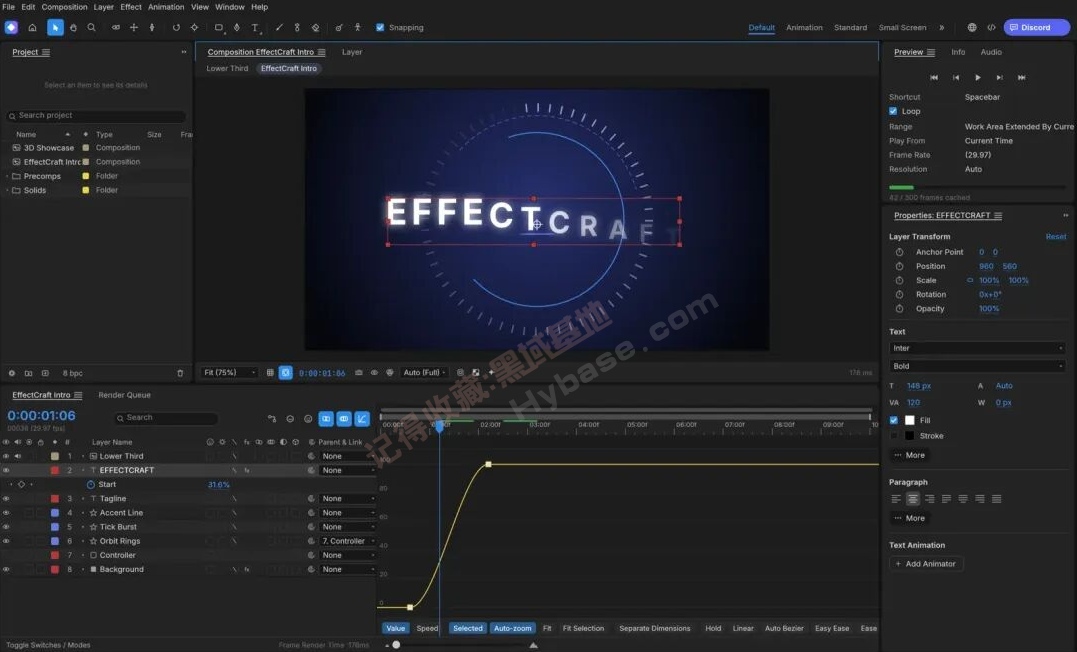Reset the Layer Transform properties
Screen dimensions: 1077x652
tap(1056, 236)
